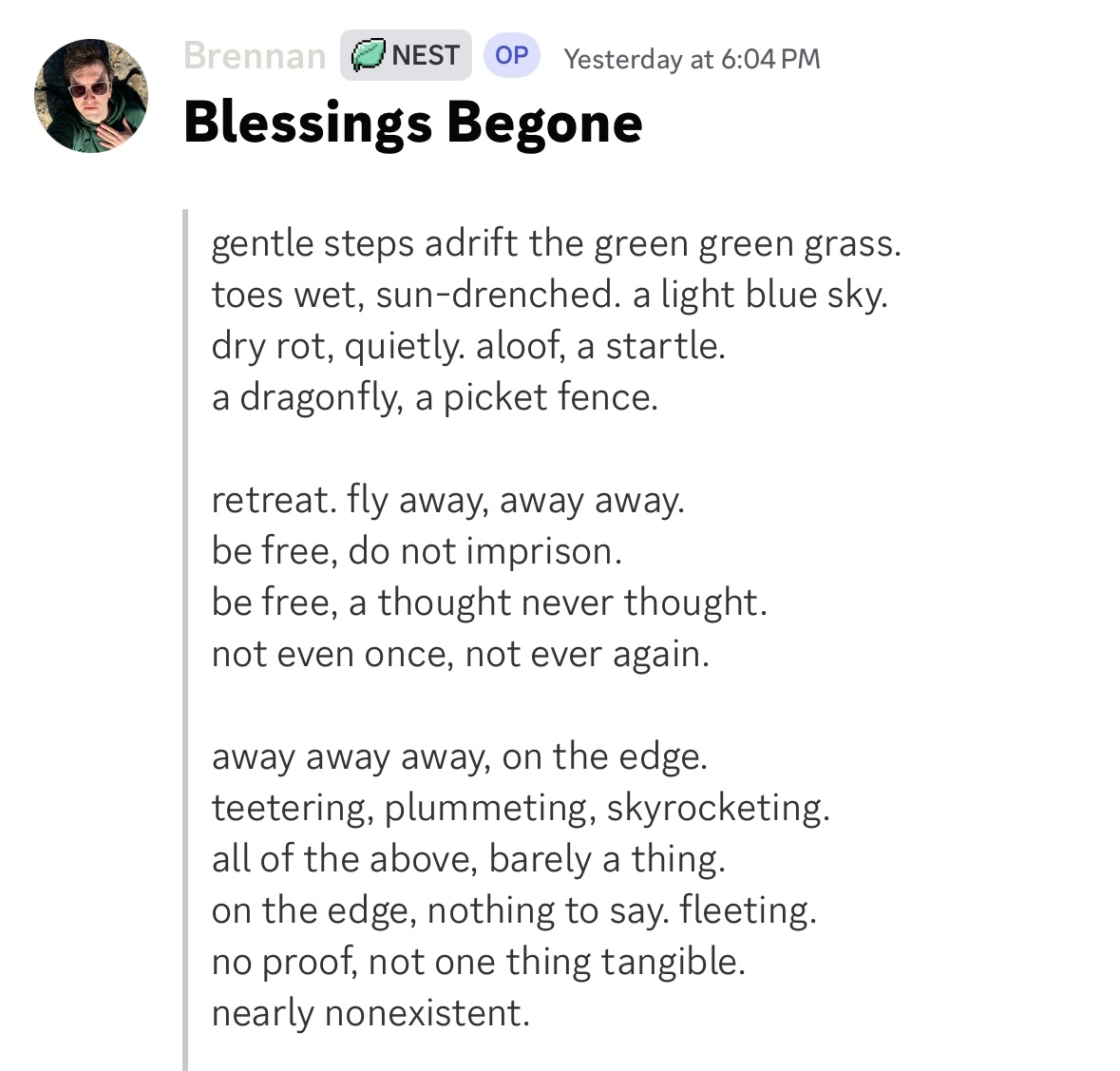1120x1071 pixels.
Task: Click the line a dragonfly, a picket fence
Action: click(x=434, y=397)
